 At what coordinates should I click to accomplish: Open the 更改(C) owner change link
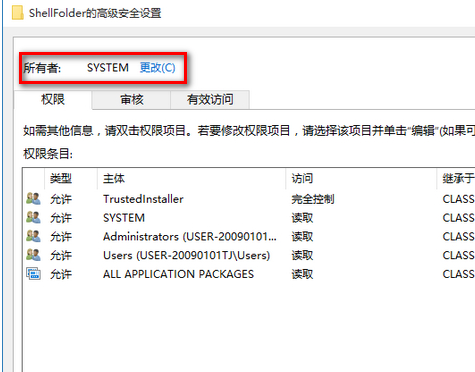[x=157, y=68]
